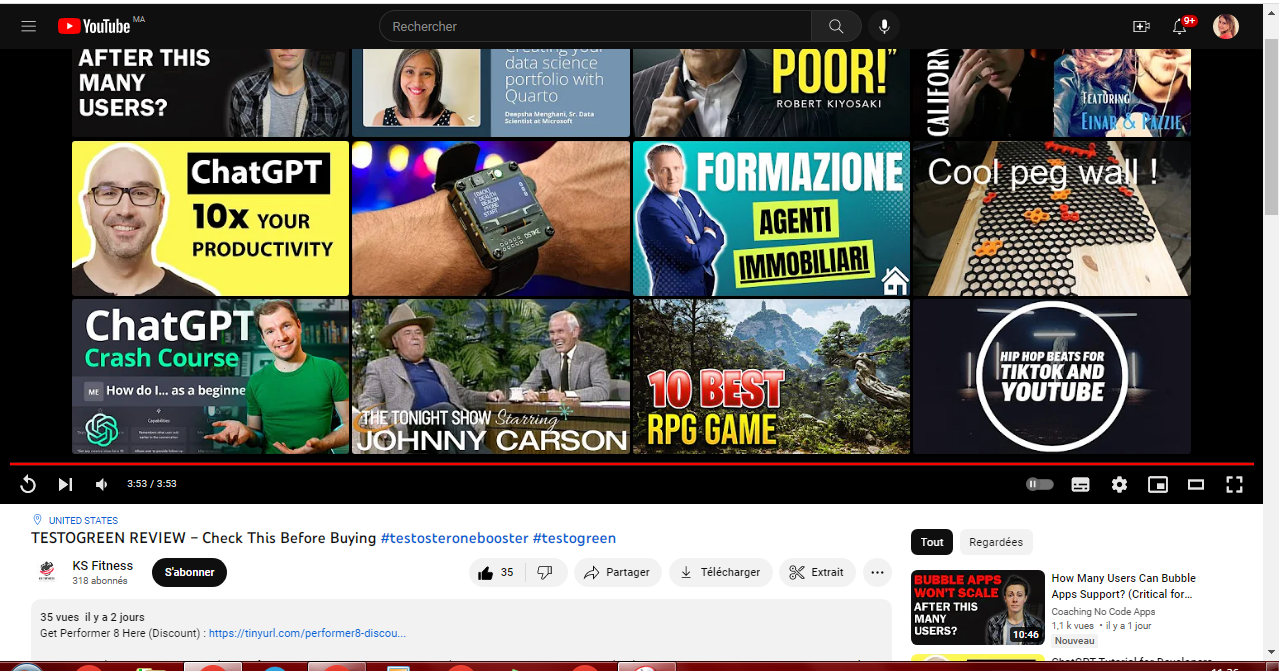
Task: Open the KS Fitness channel avatar
Action: [x=46, y=572]
